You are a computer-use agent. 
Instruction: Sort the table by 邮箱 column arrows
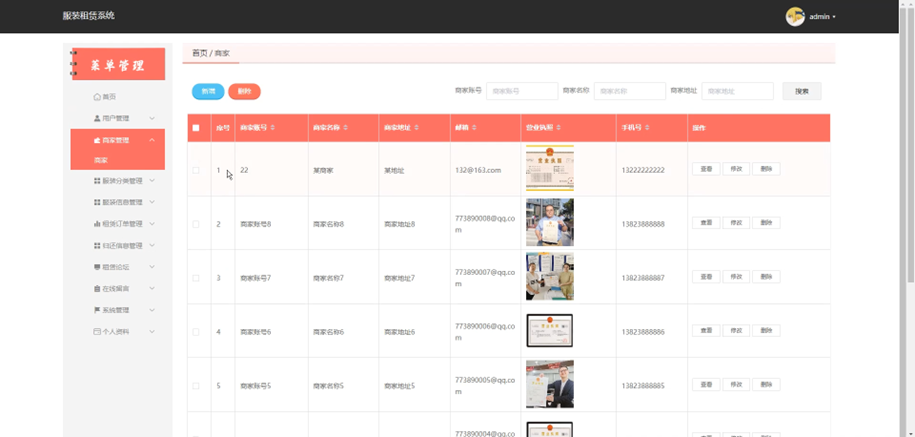[x=474, y=128]
